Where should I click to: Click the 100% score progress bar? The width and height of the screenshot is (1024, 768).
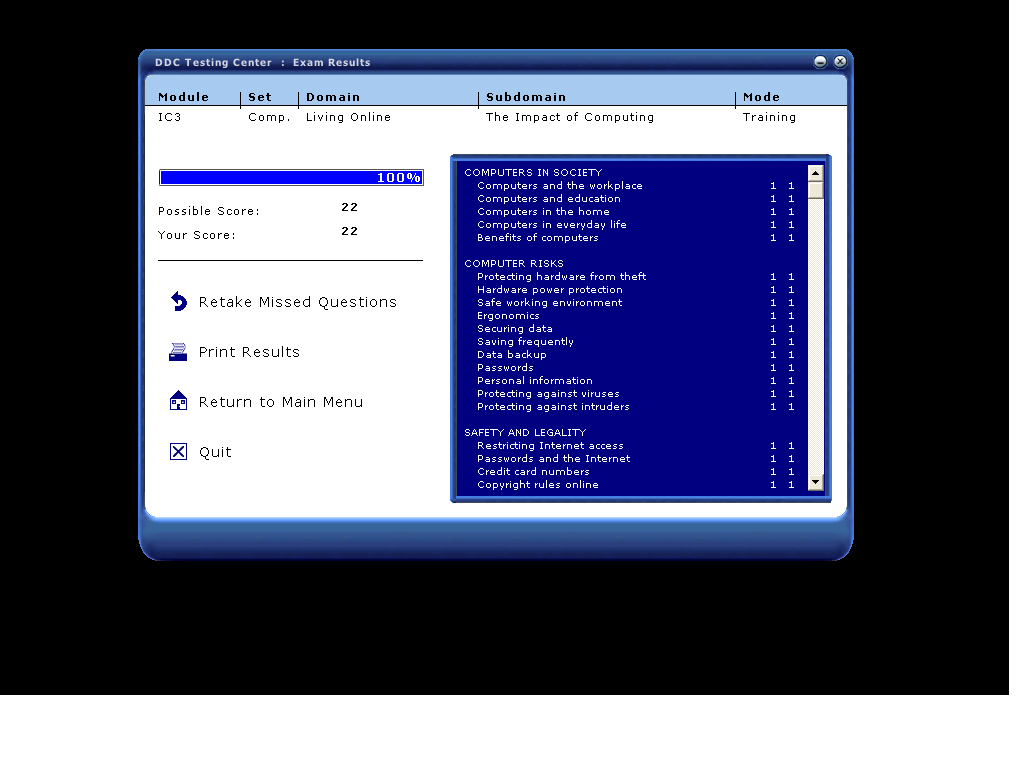[x=291, y=178]
